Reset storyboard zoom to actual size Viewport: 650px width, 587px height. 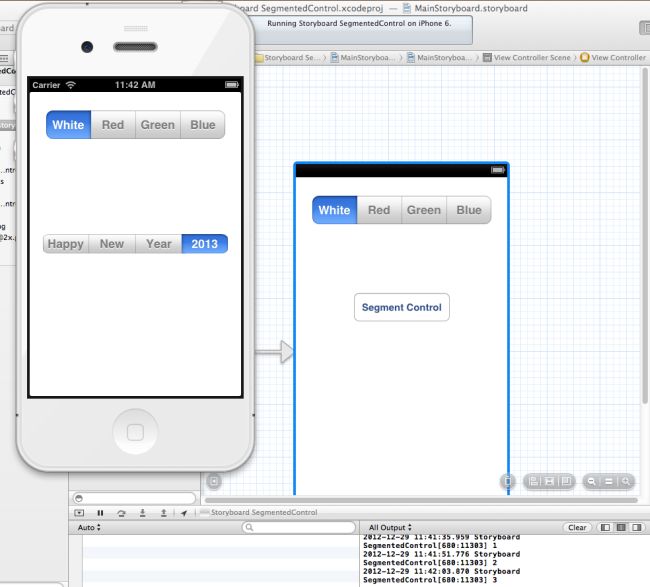click(609, 481)
